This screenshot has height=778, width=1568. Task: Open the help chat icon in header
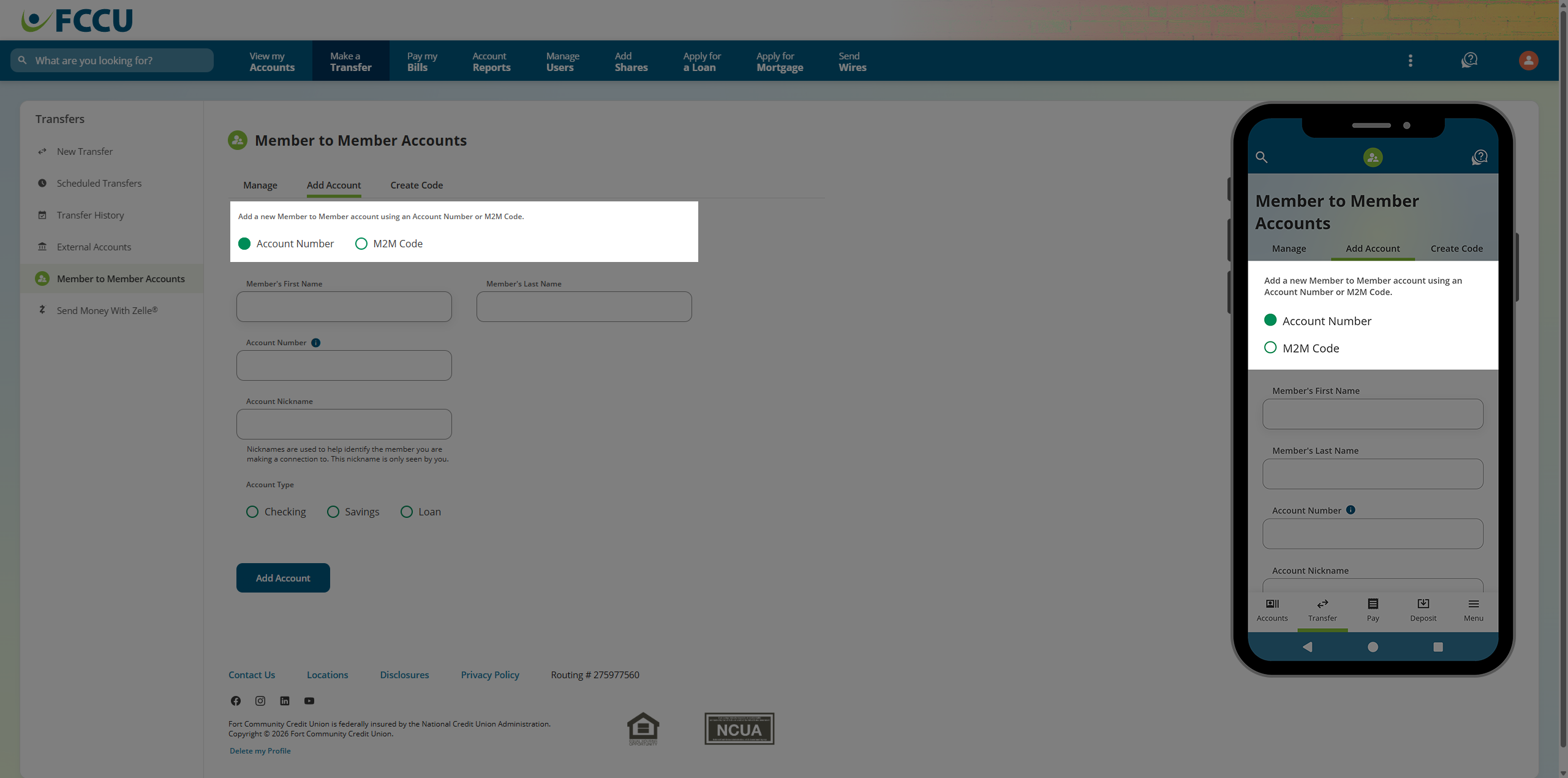tap(1469, 60)
